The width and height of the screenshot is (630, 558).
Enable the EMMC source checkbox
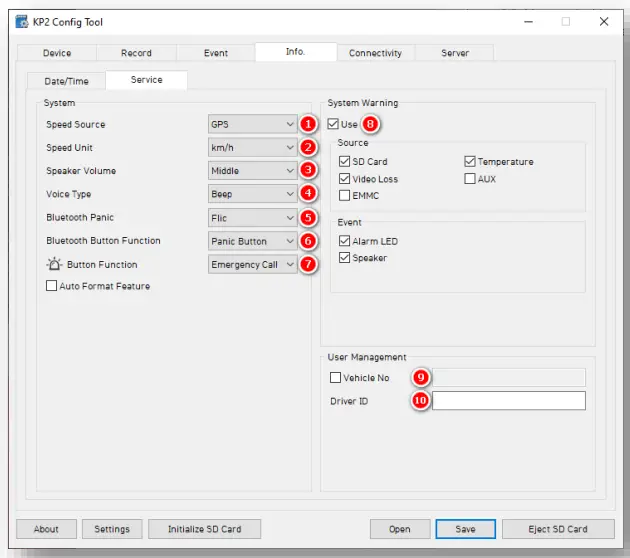coord(344,195)
